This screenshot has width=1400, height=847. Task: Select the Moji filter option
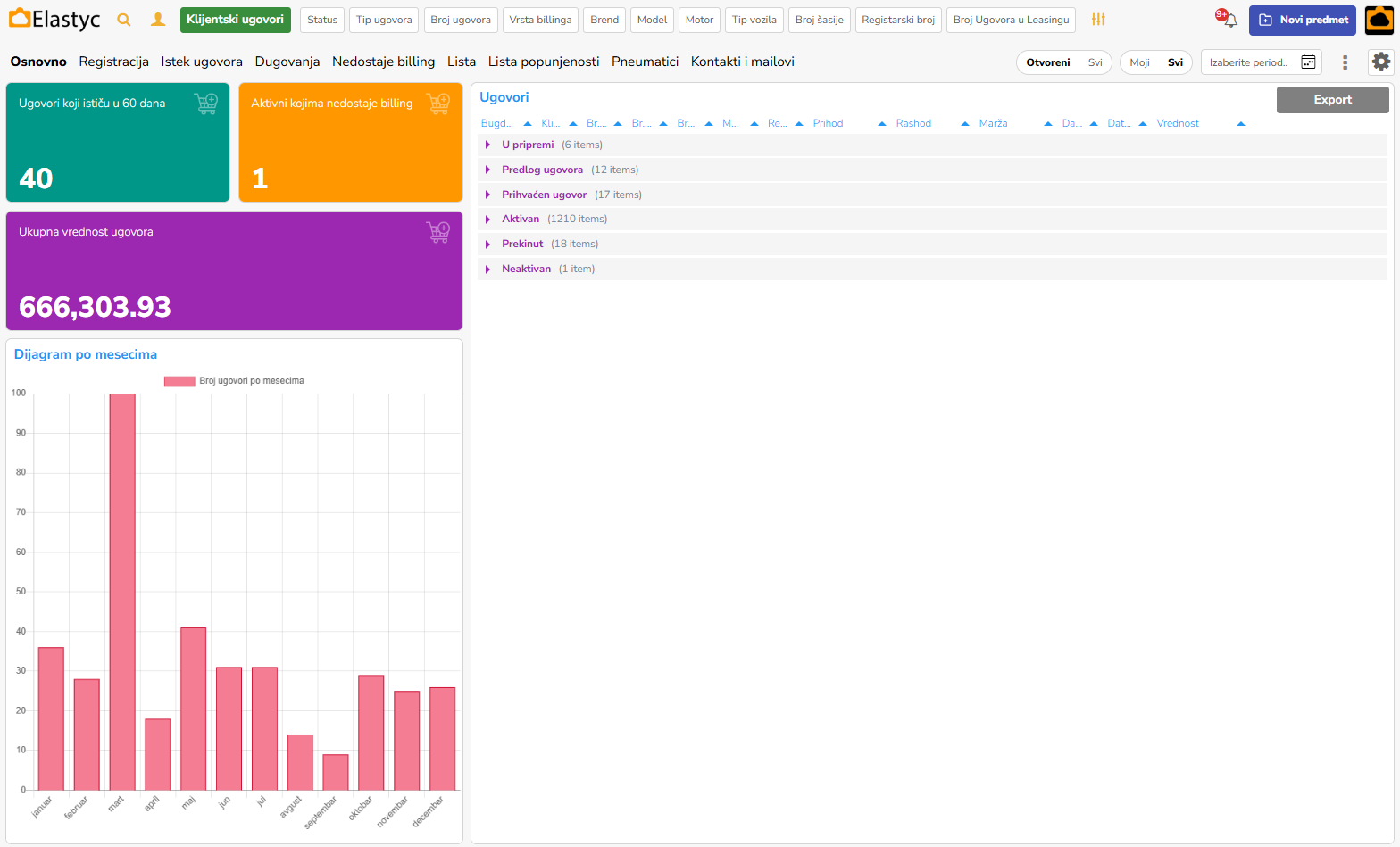click(1139, 62)
